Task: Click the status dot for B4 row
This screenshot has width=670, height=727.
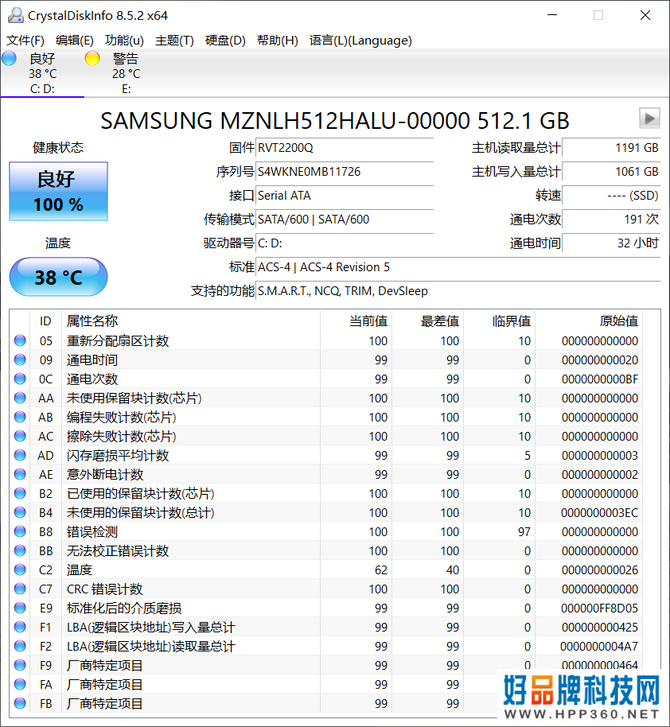Action: coord(20,512)
